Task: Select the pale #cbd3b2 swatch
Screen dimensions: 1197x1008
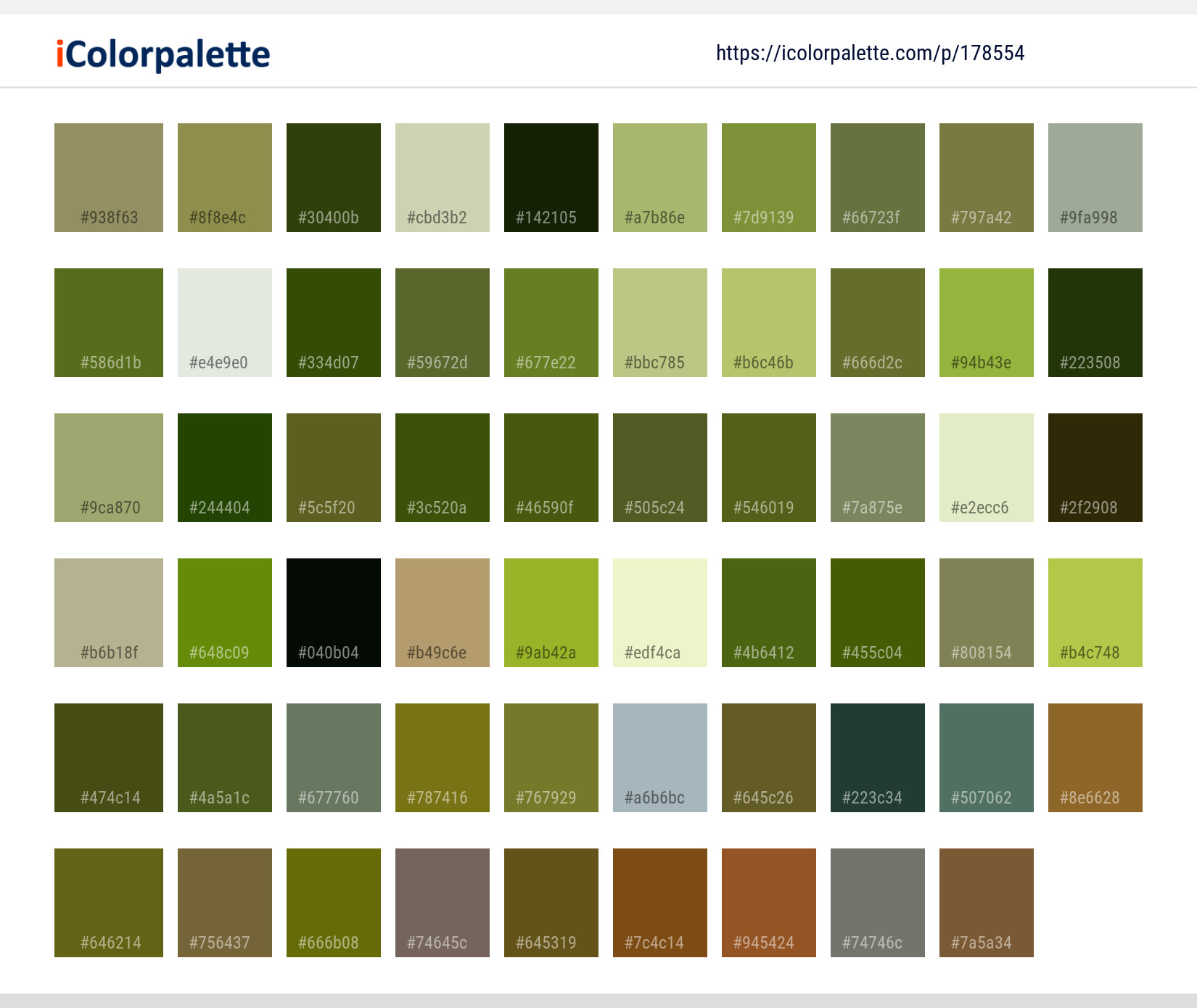Action: [x=443, y=178]
